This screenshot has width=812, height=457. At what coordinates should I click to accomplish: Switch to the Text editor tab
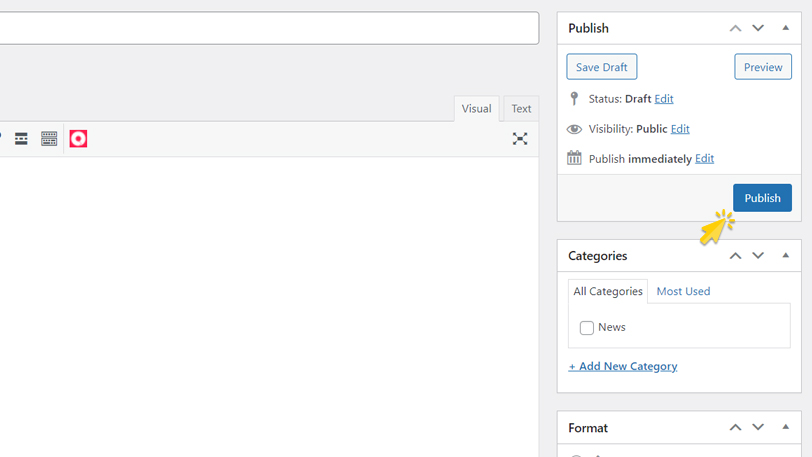pos(521,109)
